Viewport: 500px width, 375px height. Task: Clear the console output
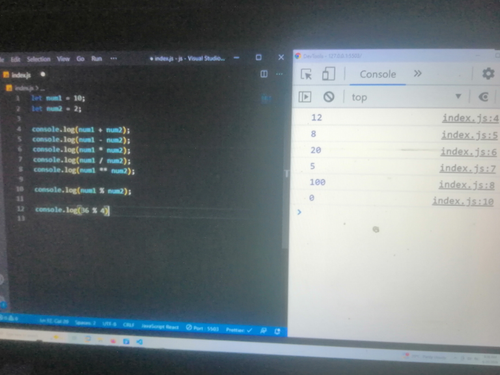point(329,97)
